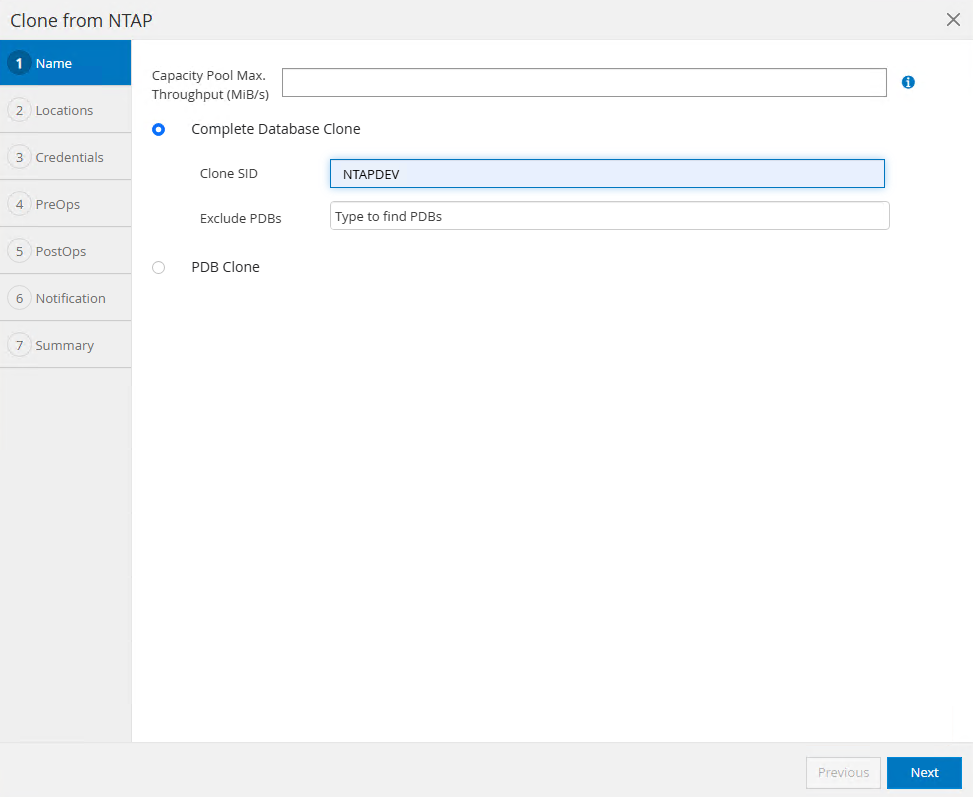Go to the Summary step
Image resolution: width=973 pixels, height=797 pixels.
[x=65, y=345]
